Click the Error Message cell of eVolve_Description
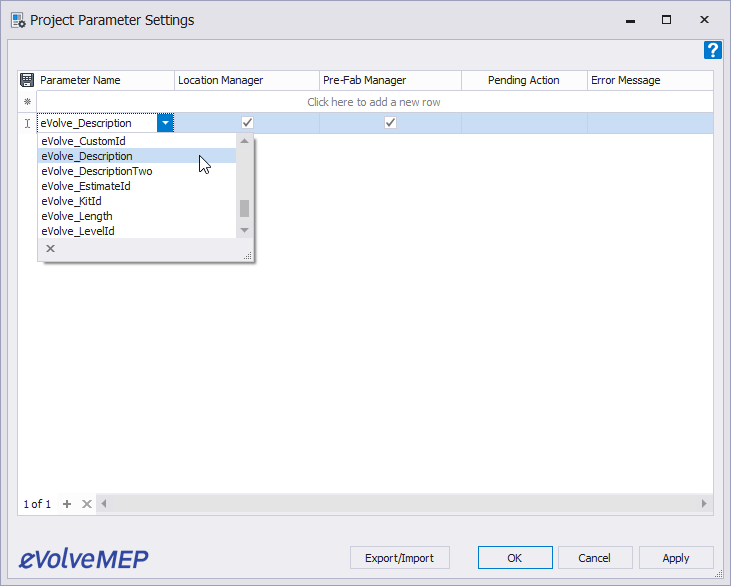 [650, 123]
